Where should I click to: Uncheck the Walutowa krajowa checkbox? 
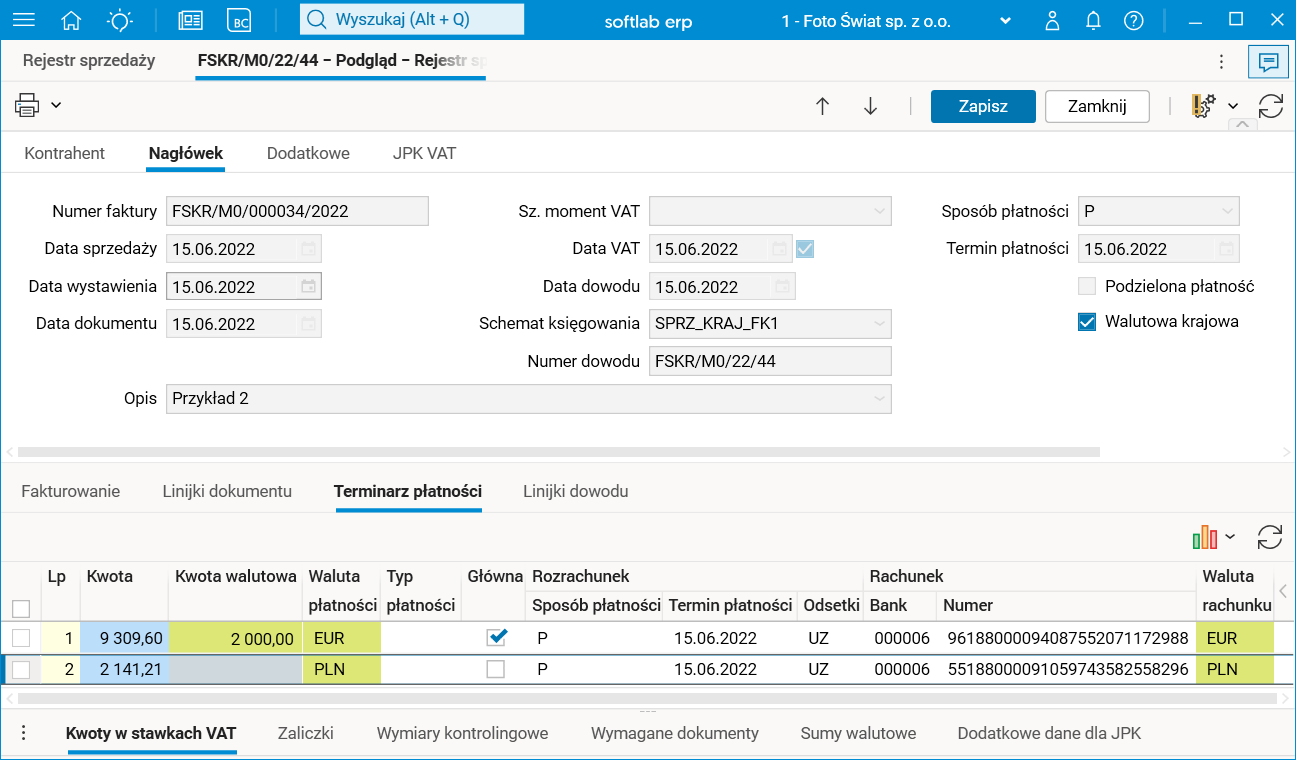(x=1087, y=322)
